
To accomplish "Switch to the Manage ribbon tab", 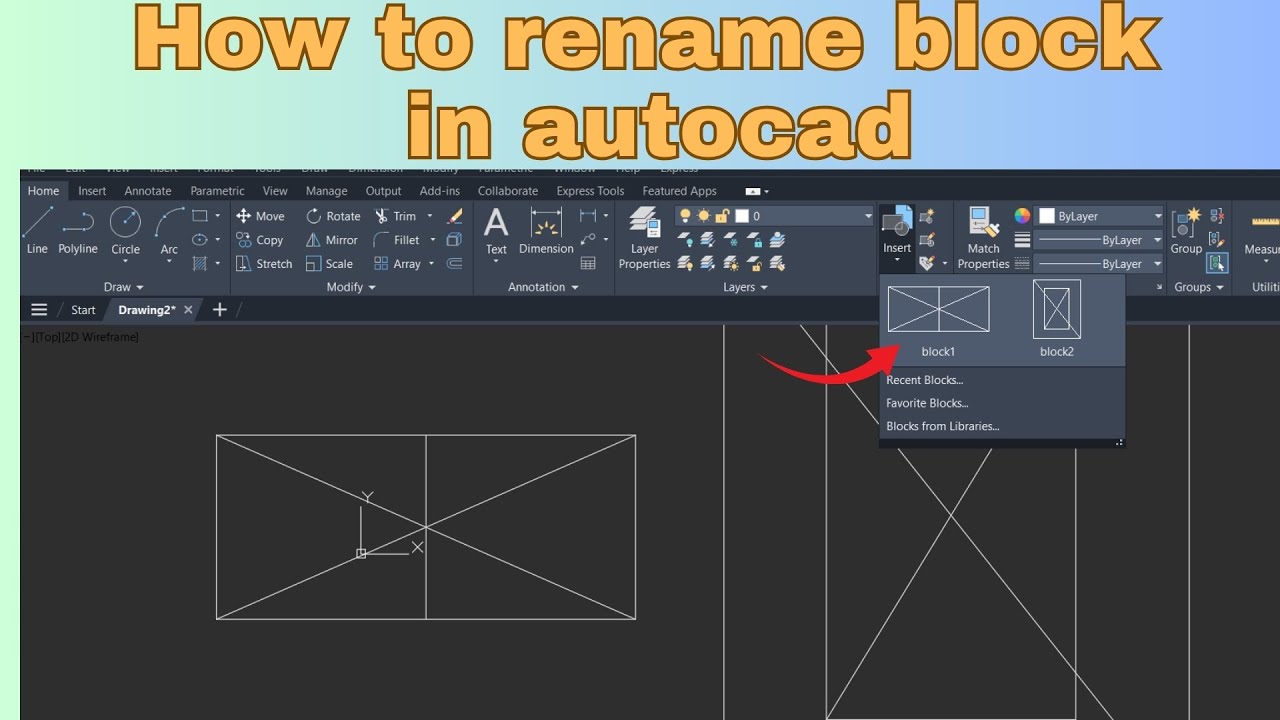I will (x=327, y=191).
